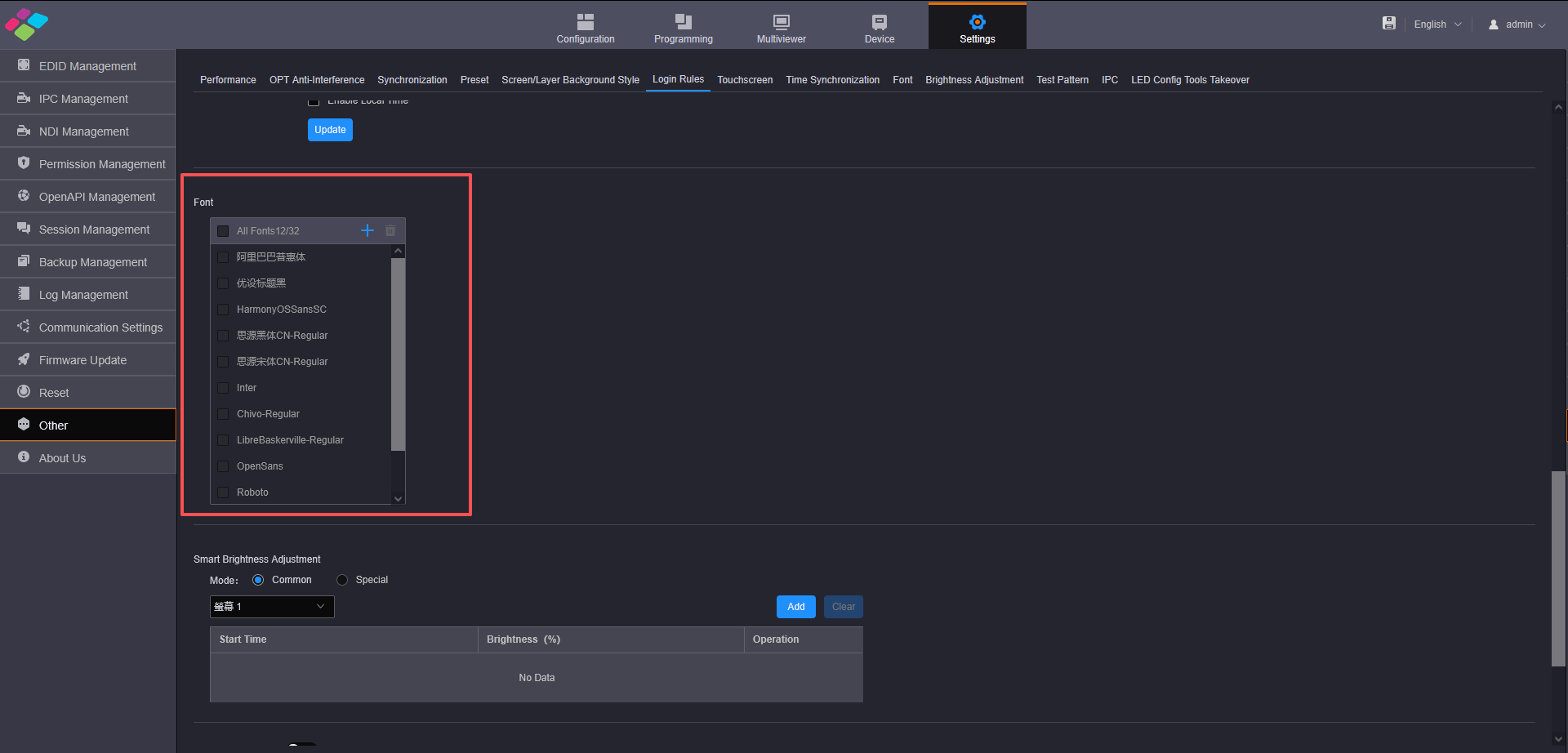
Task: Check the All Fonts checkbox
Action: coord(223,231)
